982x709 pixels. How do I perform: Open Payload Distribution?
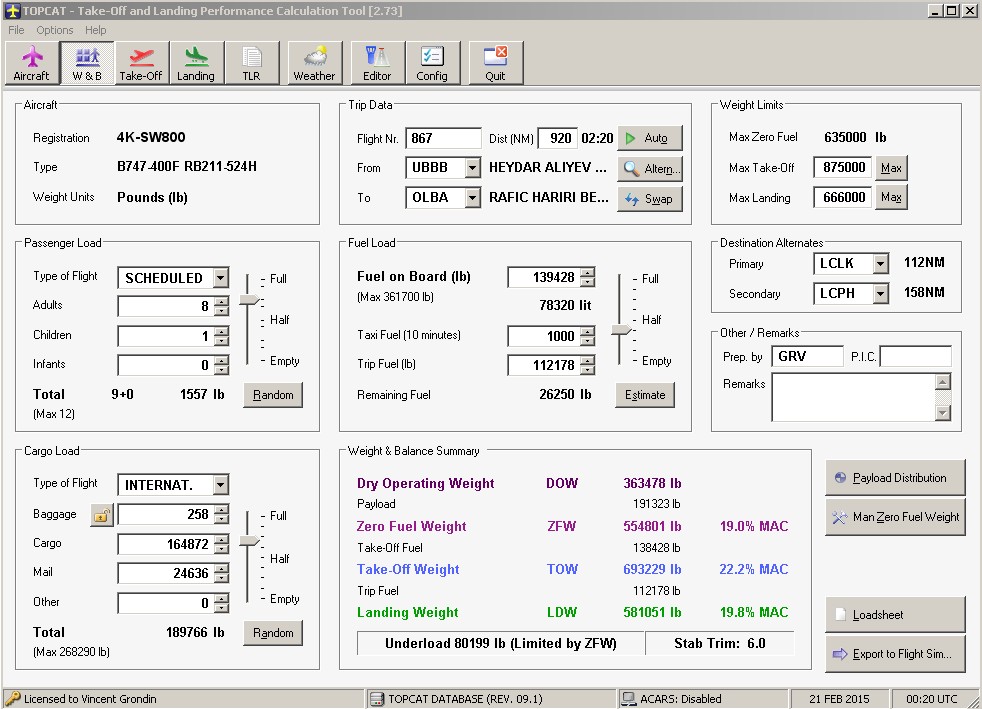[895, 478]
